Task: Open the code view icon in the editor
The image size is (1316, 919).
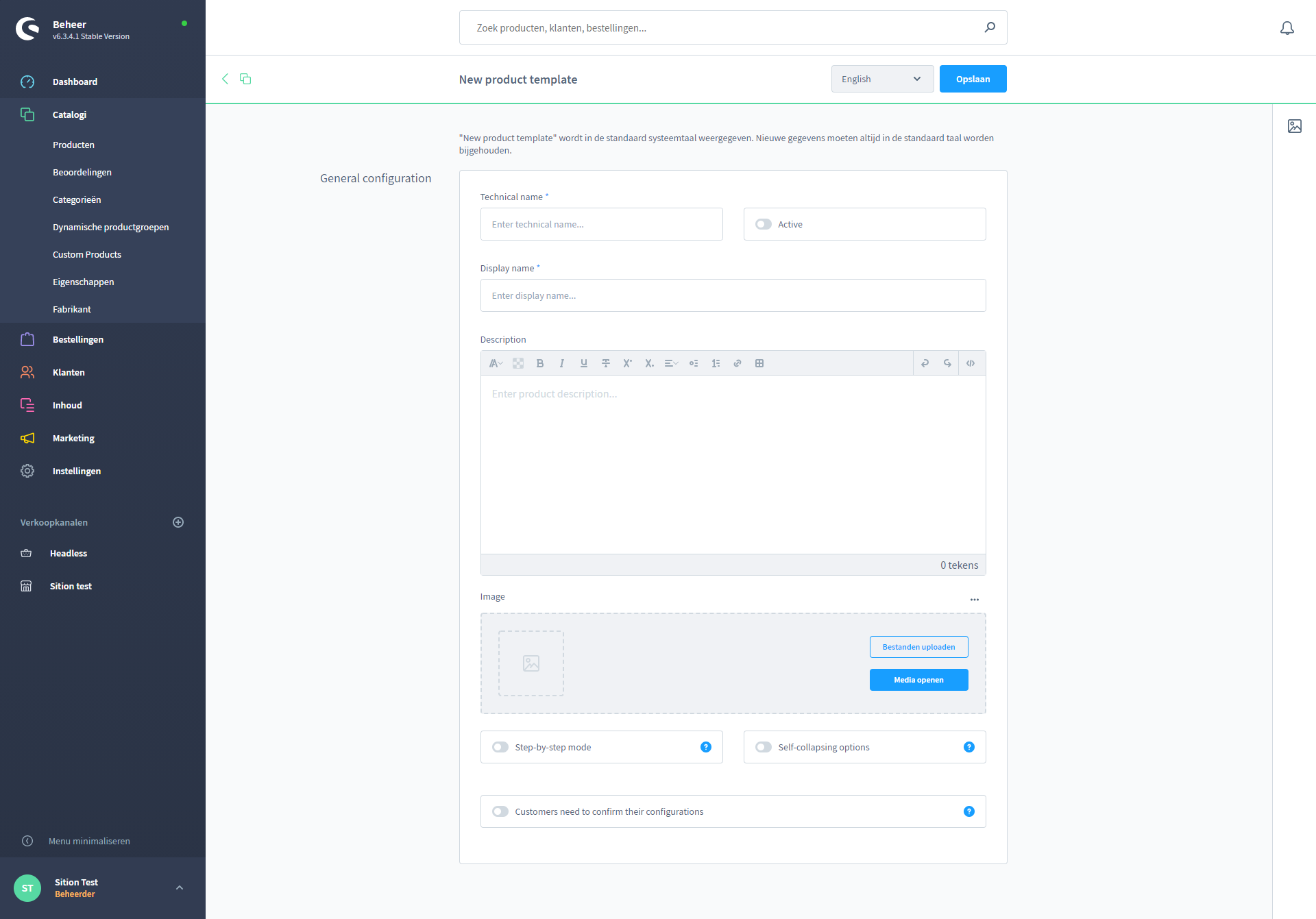Action: (x=971, y=363)
